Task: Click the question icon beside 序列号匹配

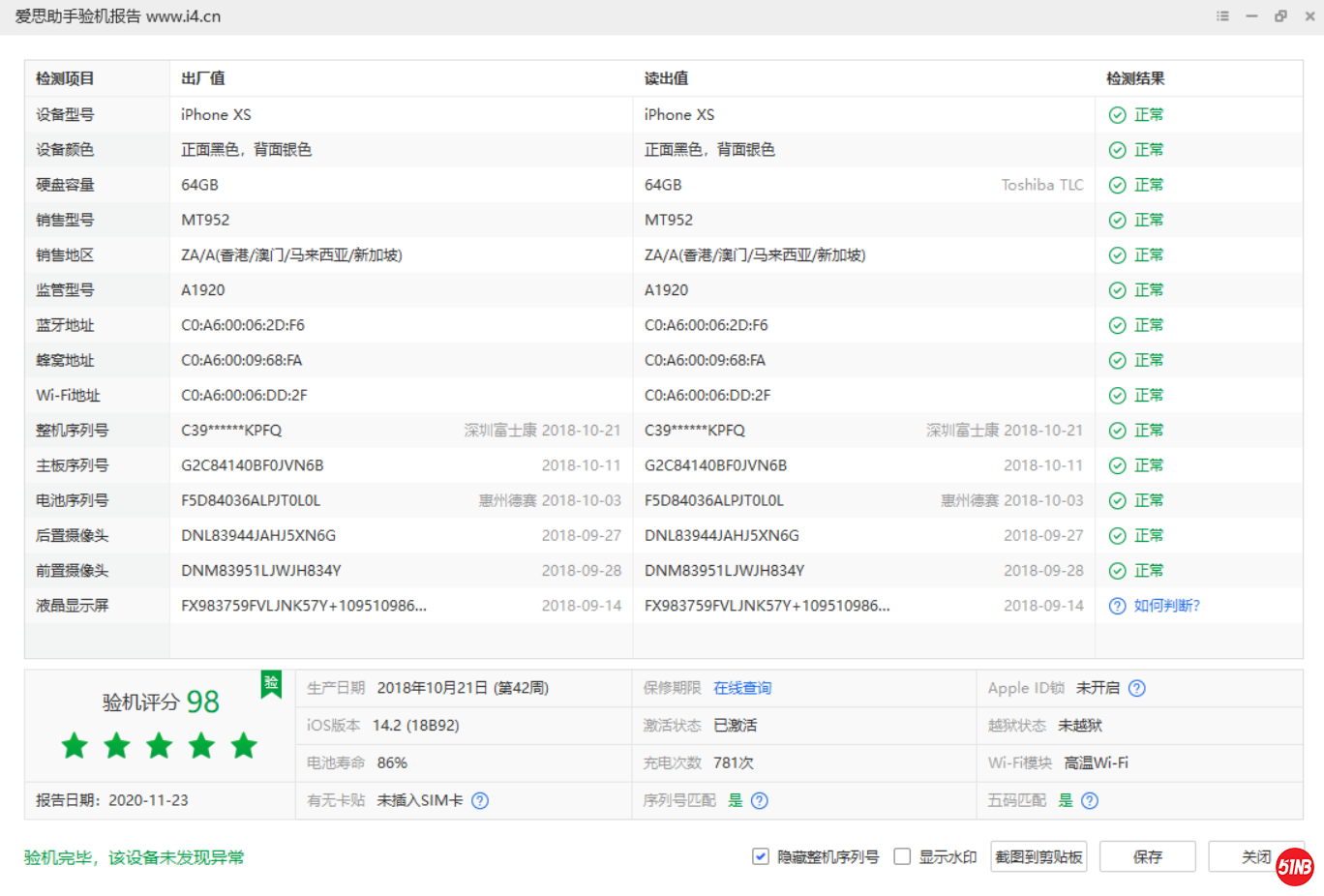Action: [x=760, y=800]
